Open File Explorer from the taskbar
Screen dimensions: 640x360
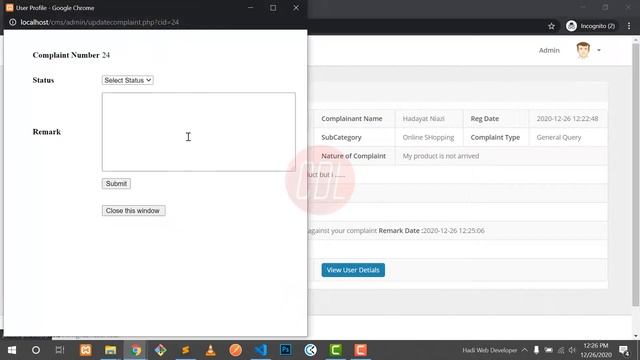[111, 350]
